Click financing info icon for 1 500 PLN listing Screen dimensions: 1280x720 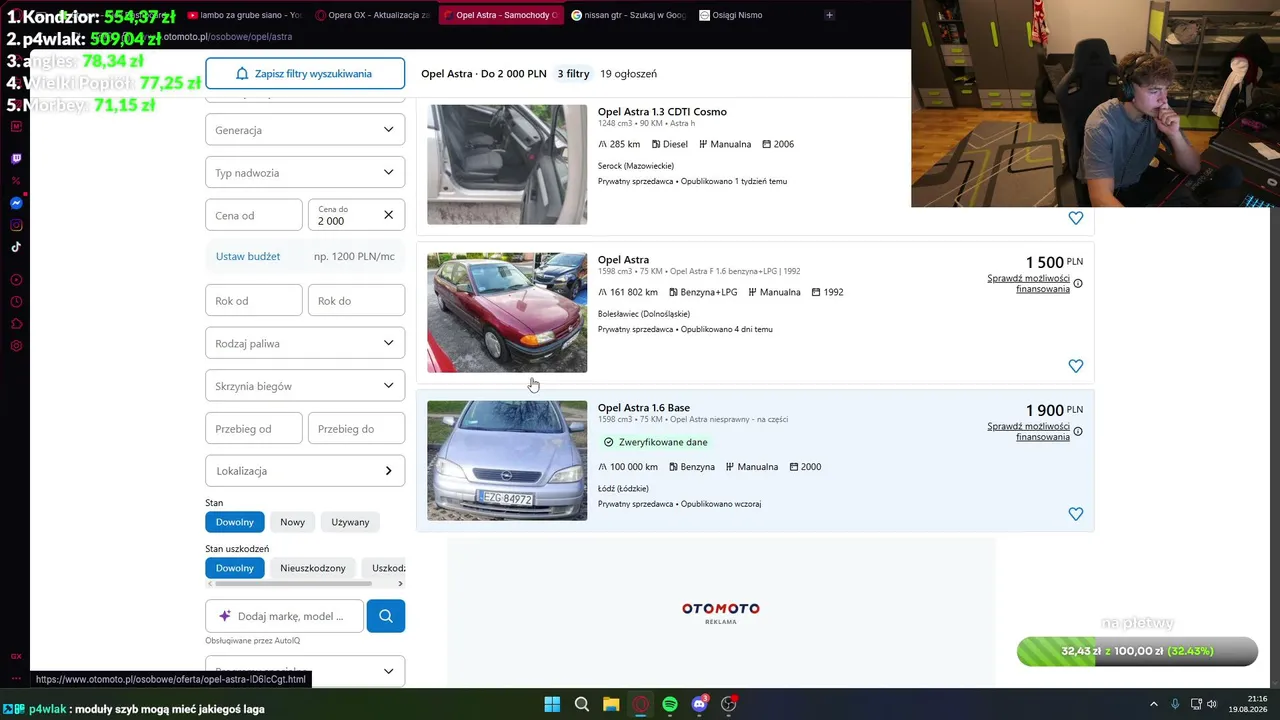1078,284
